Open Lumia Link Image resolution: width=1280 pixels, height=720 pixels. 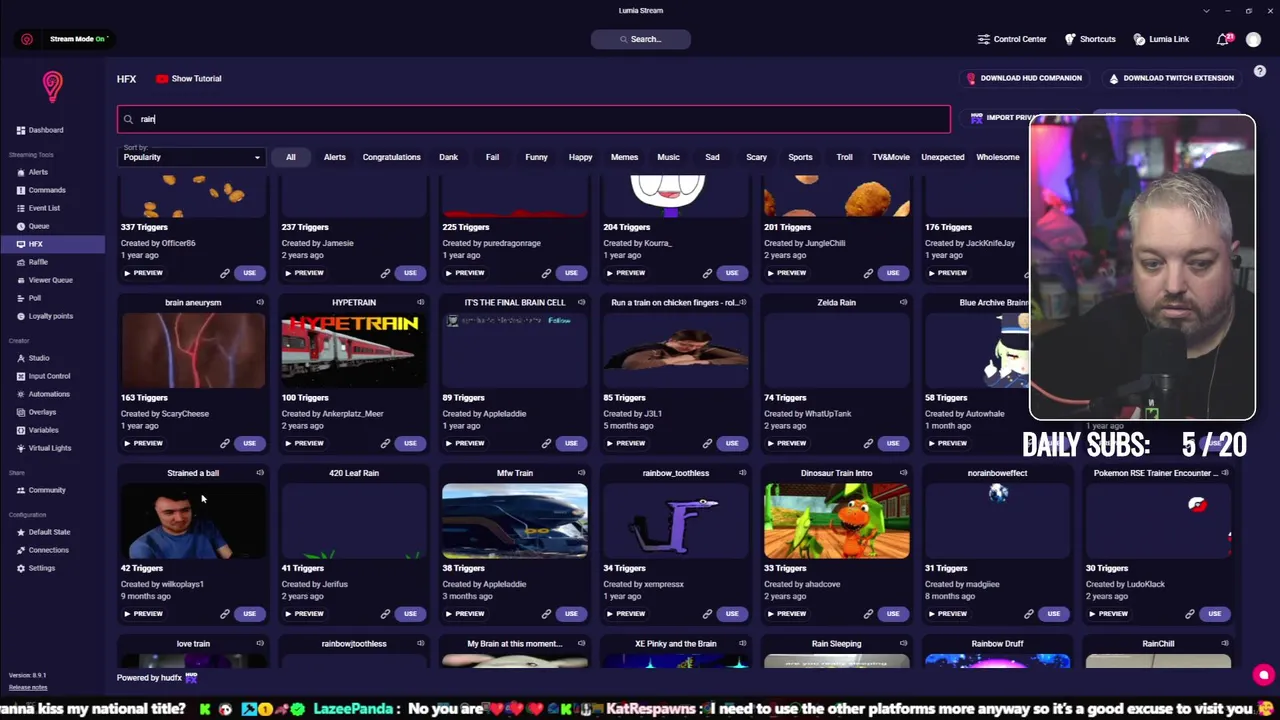[x=1161, y=39]
